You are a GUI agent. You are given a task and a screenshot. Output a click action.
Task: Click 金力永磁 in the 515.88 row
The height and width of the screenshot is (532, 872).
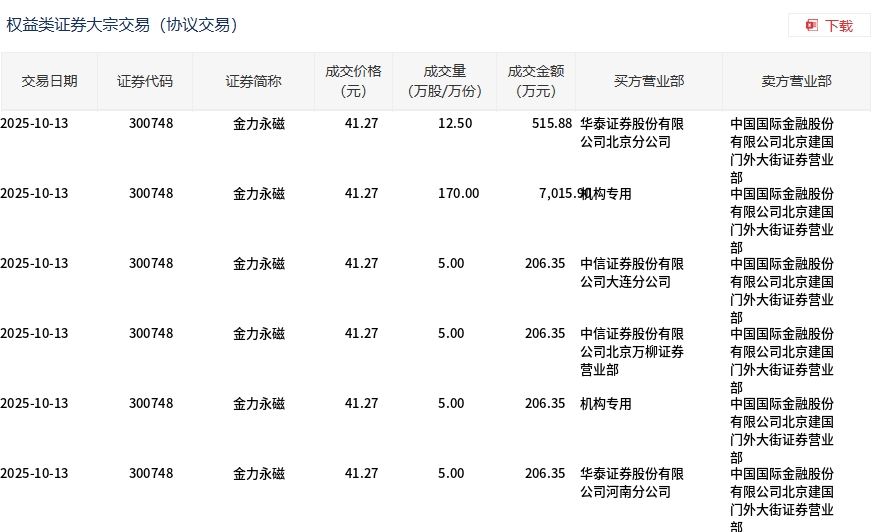[259, 124]
